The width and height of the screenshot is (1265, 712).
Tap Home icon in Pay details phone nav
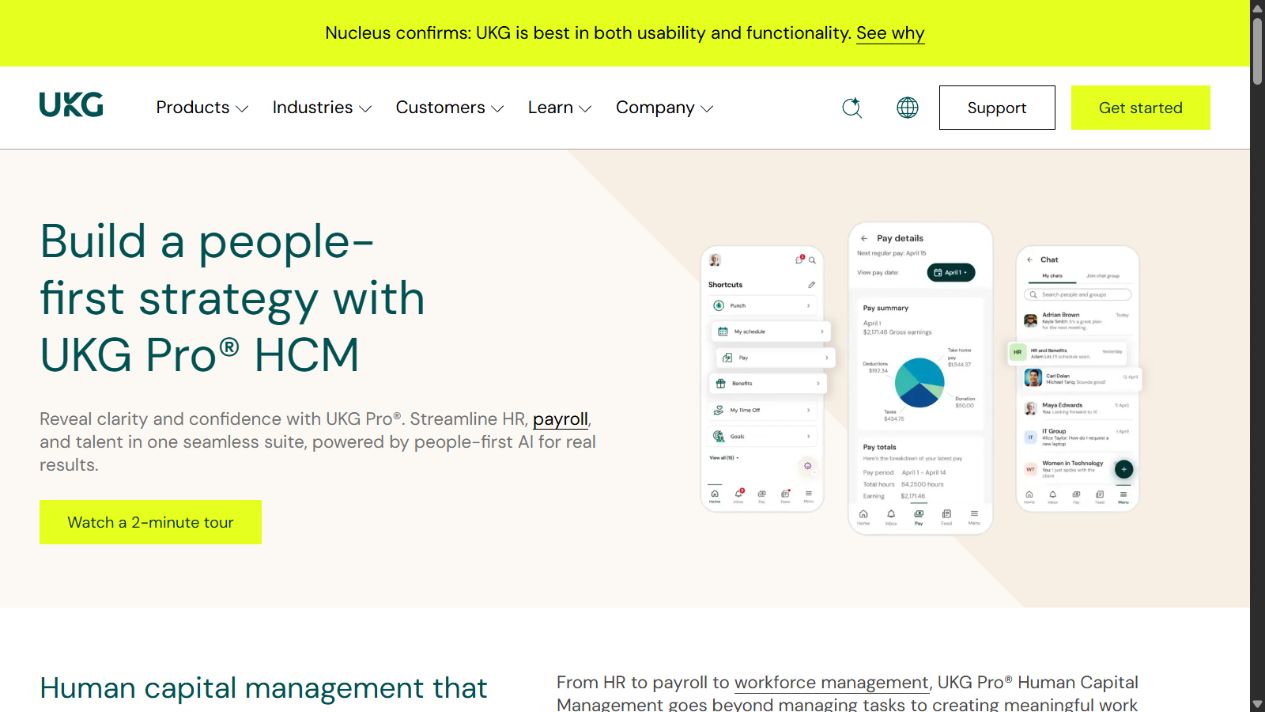pyautogui.click(x=863, y=516)
